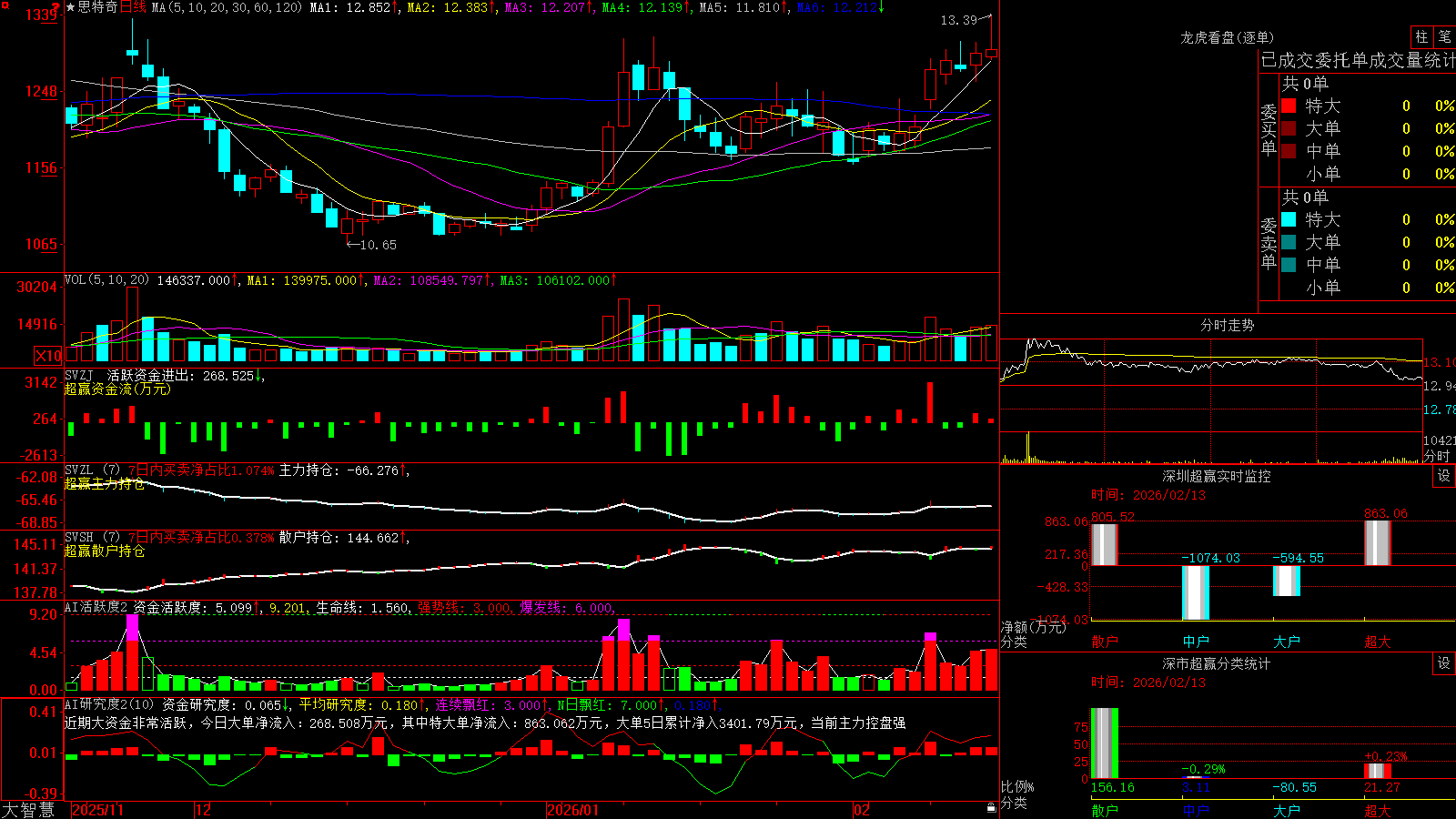1456x819 pixels.
Task: Click the 大智慧 logo in bottom-left corner
Action: tap(28, 810)
